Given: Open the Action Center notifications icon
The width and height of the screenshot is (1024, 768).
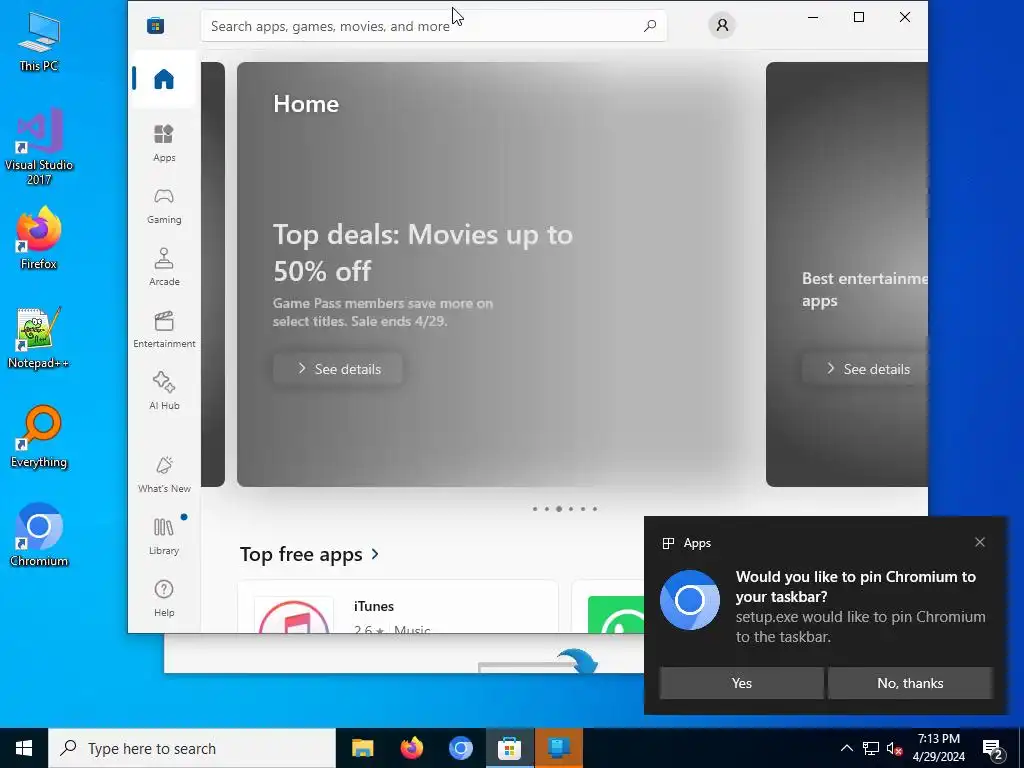Looking at the screenshot, I should 993,748.
